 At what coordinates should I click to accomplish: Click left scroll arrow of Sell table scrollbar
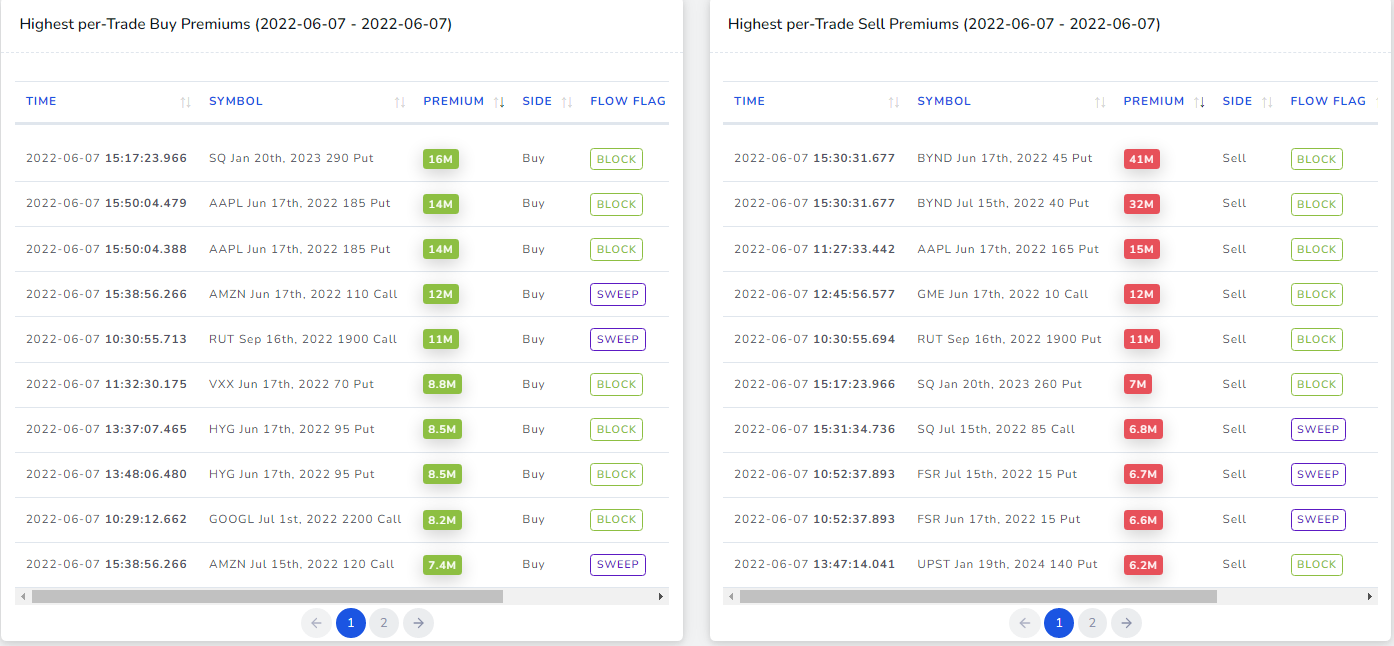tap(730, 597)
